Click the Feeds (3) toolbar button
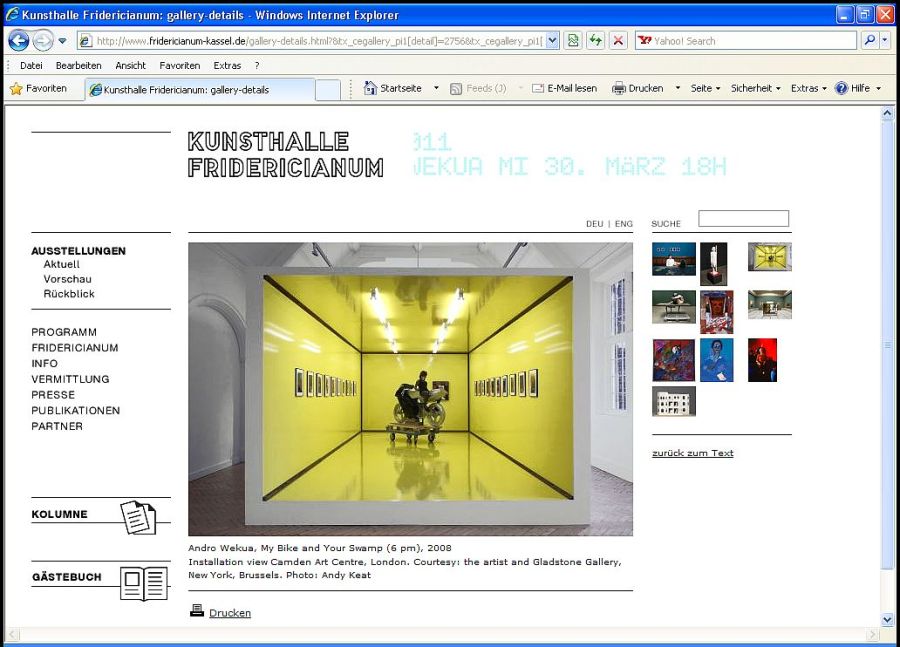 (x=478, y=88)
